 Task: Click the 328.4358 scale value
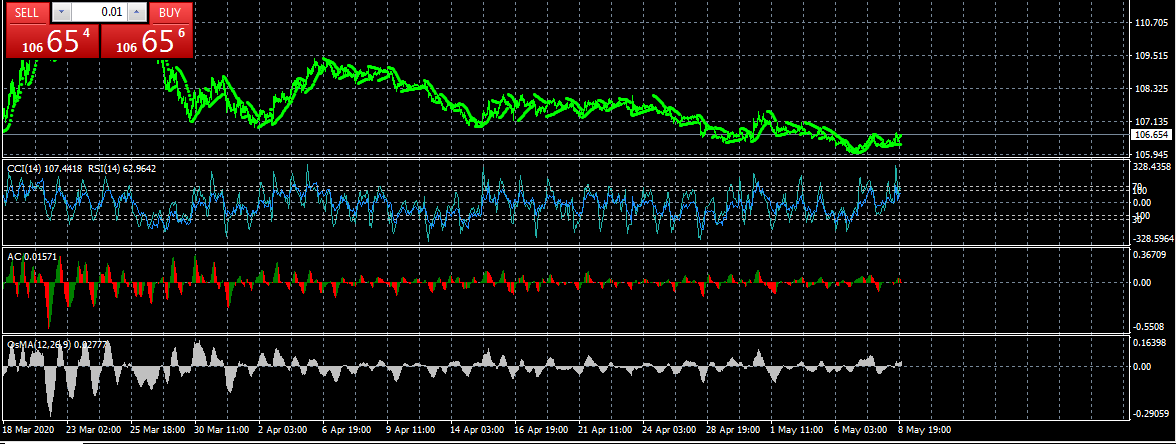(1153, 166)
